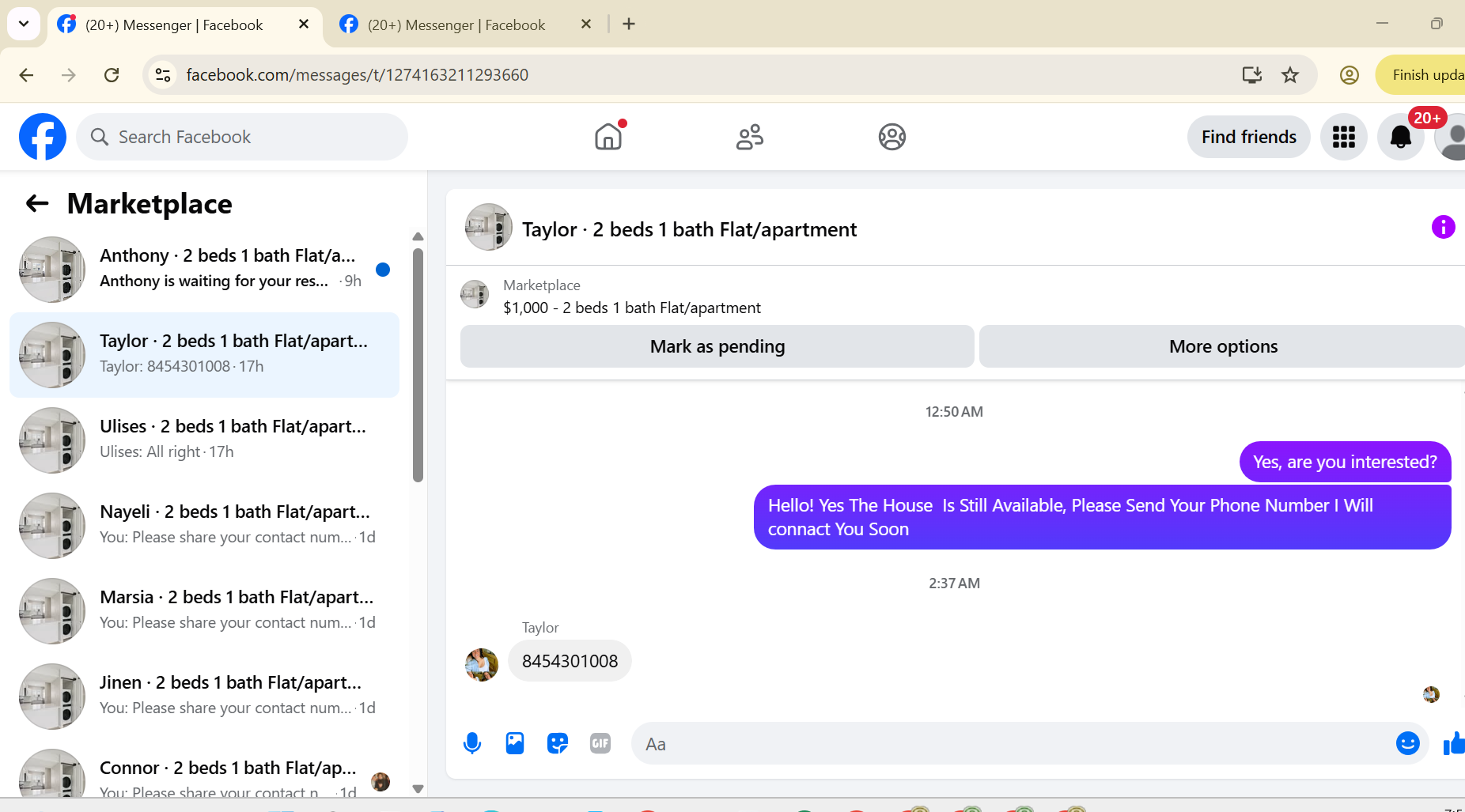Image resolution: width=1465 pixels, height=812 pixels.
Task: Open the Chrome profile icon
Action: [x=1350, y=75]
